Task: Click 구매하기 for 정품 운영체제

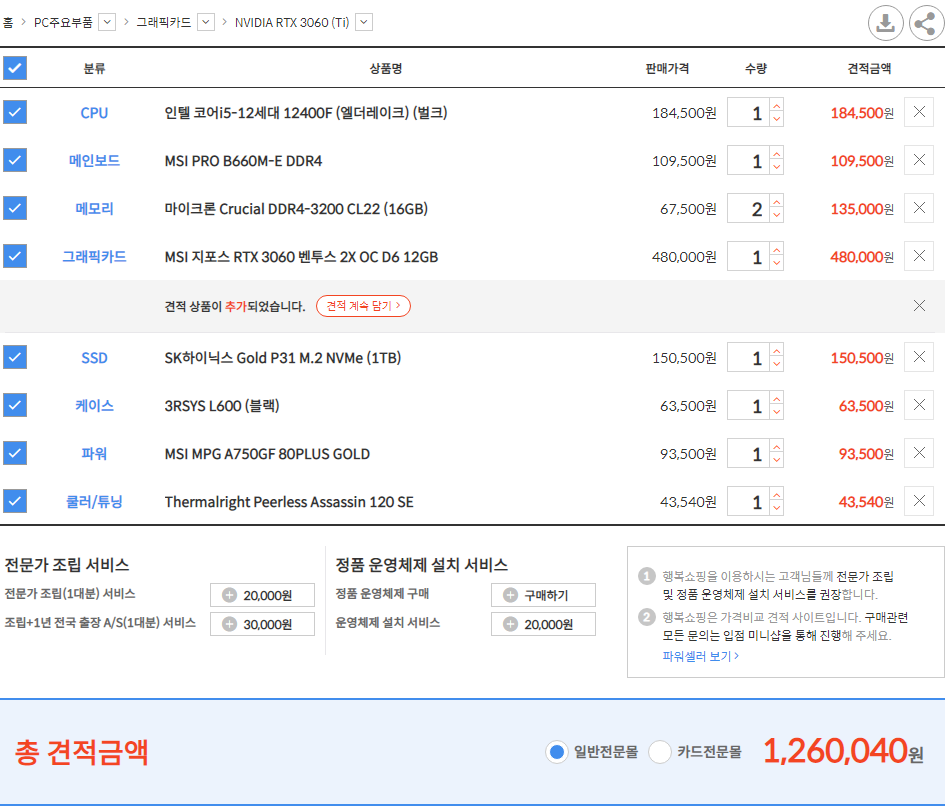Action: pyautogui.click(x=543, y=595)
